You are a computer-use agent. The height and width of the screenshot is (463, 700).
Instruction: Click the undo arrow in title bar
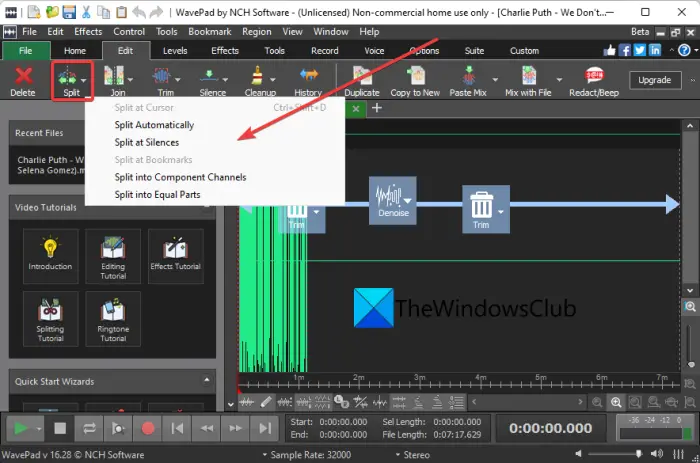[x=139, y=12]
